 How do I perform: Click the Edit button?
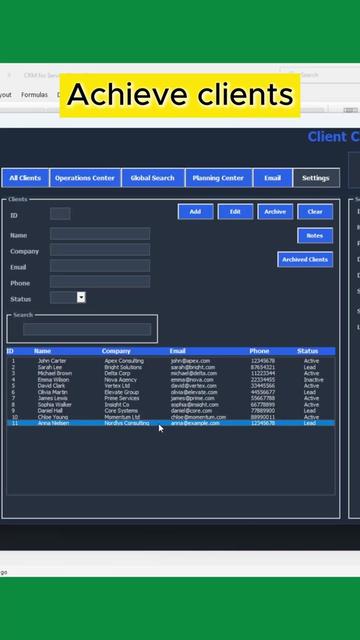(x=235, y=211)
